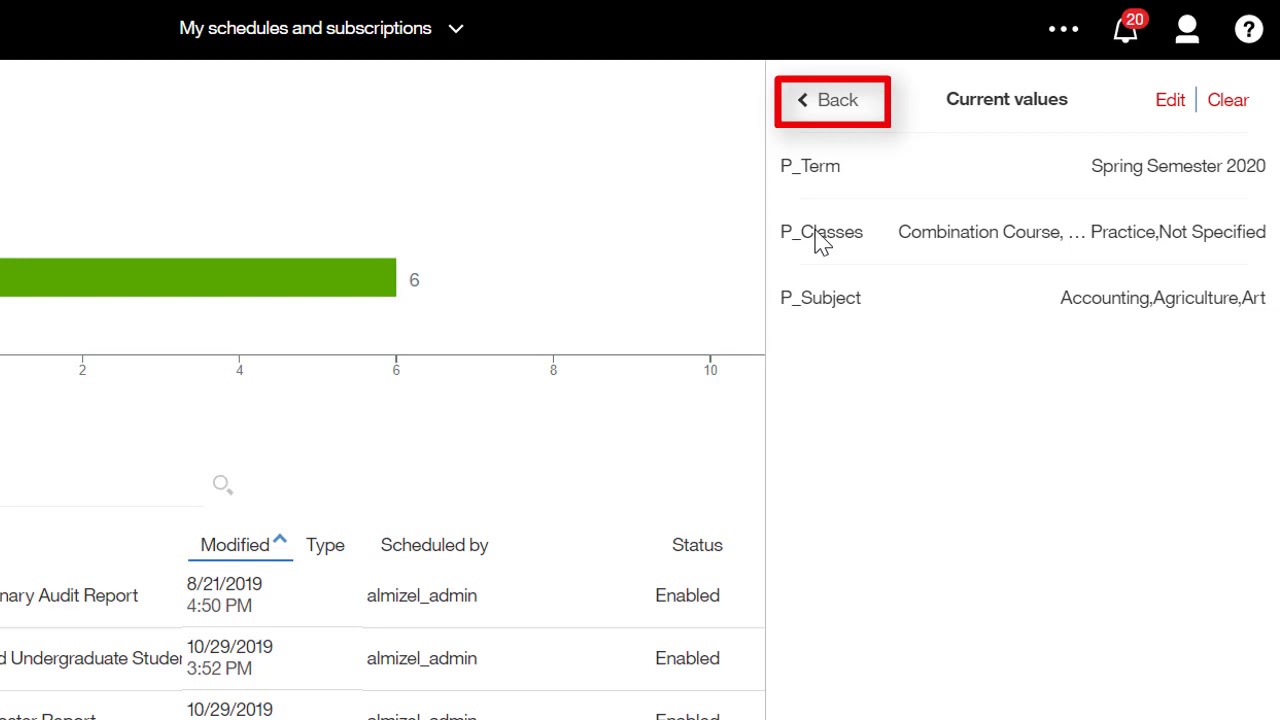Click Enabled status in Undergraduate Student row
1280x720 pixels.
(687, 658)
